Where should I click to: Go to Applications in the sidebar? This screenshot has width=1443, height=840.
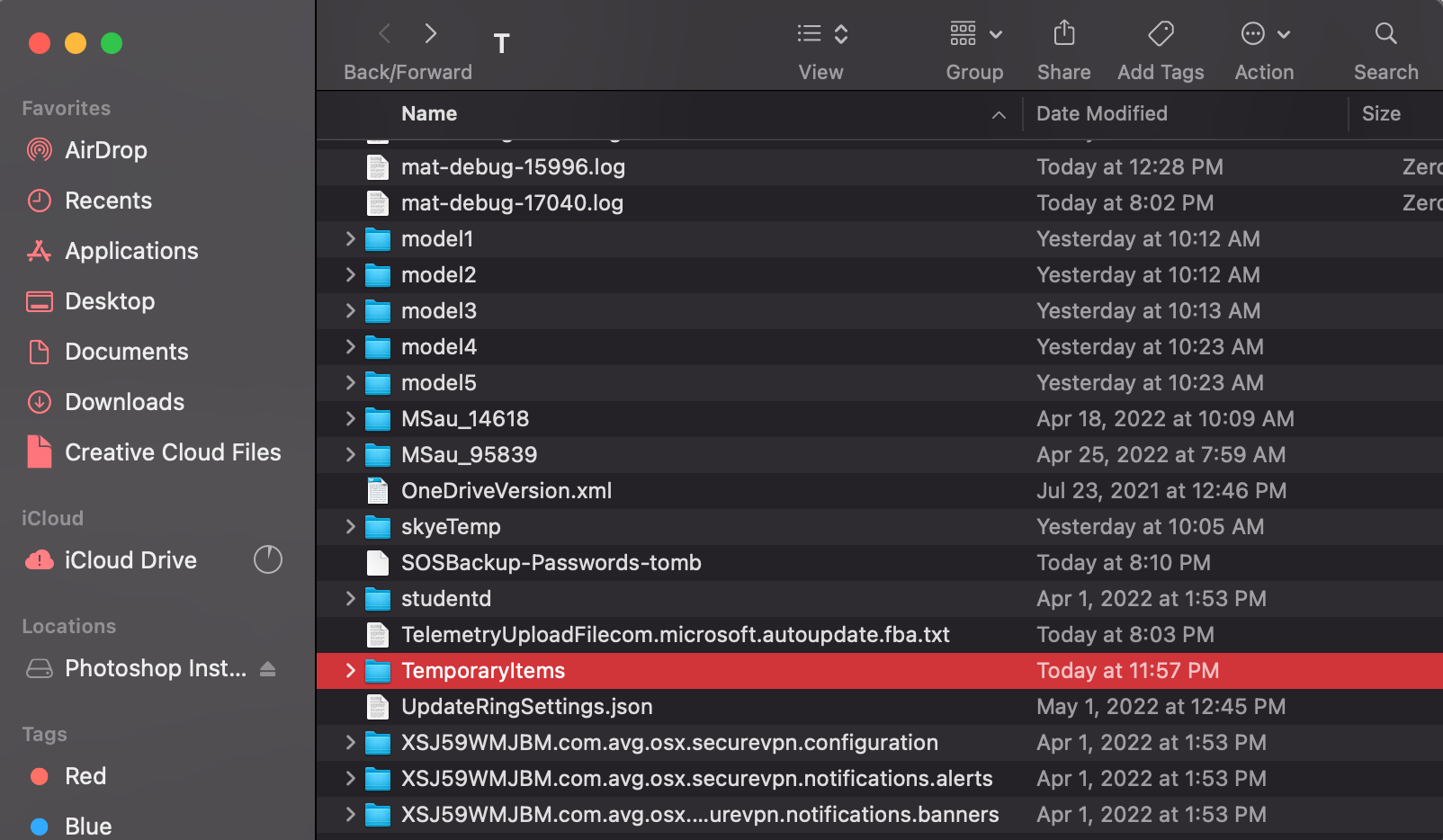click(131, 251)
